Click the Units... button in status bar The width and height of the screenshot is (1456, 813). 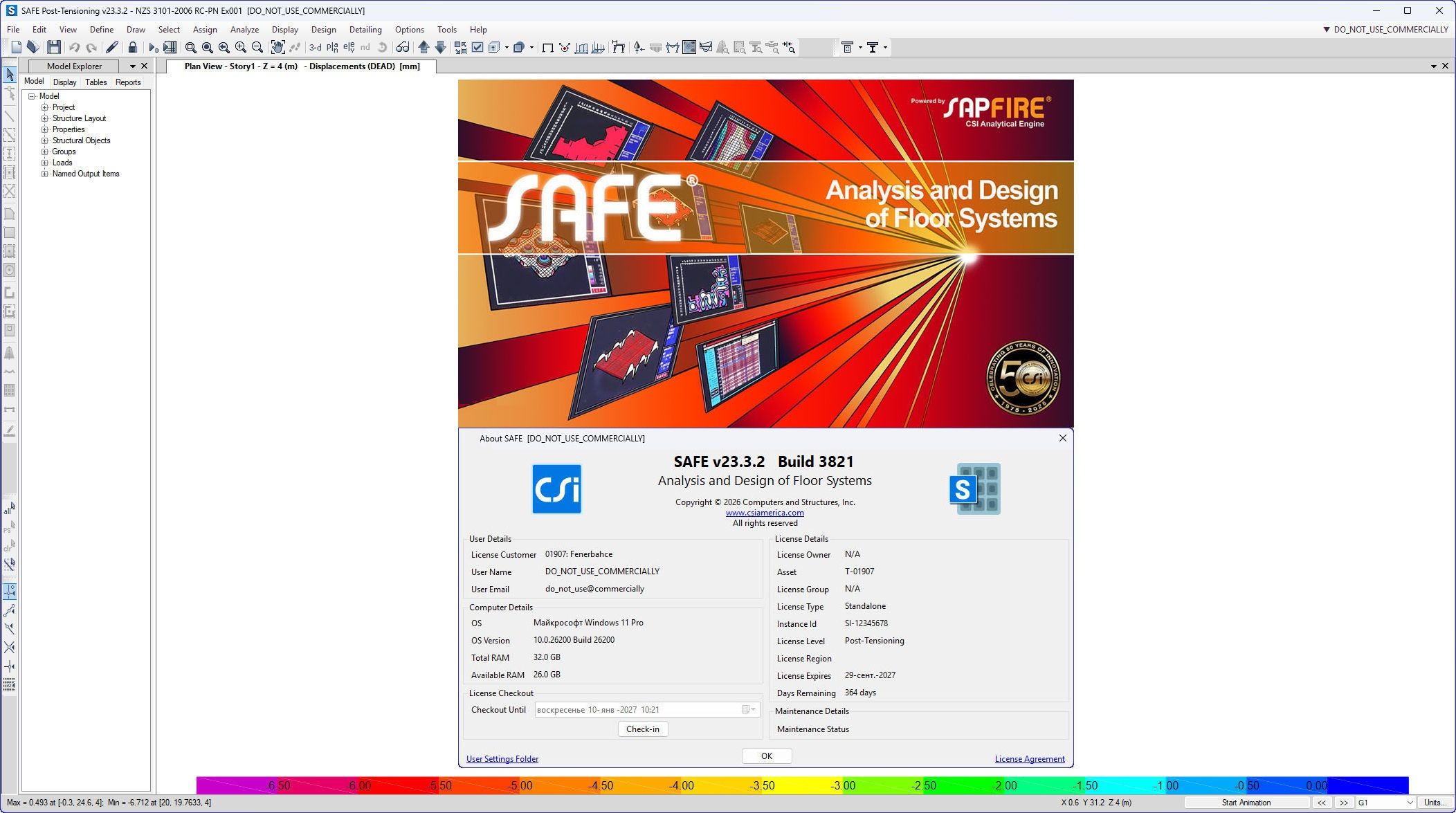tap(1435, 803)
